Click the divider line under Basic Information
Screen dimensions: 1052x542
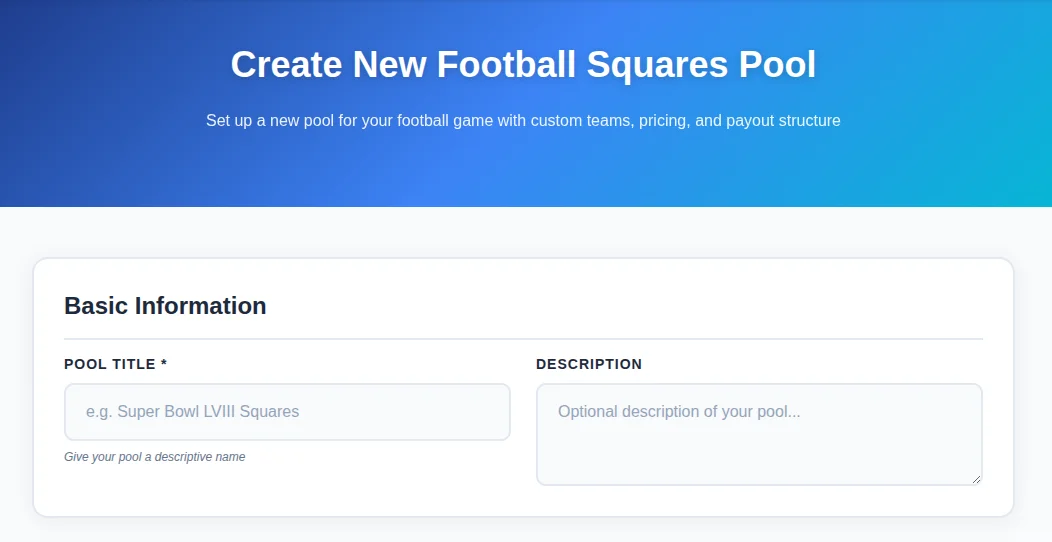(523, 339)
